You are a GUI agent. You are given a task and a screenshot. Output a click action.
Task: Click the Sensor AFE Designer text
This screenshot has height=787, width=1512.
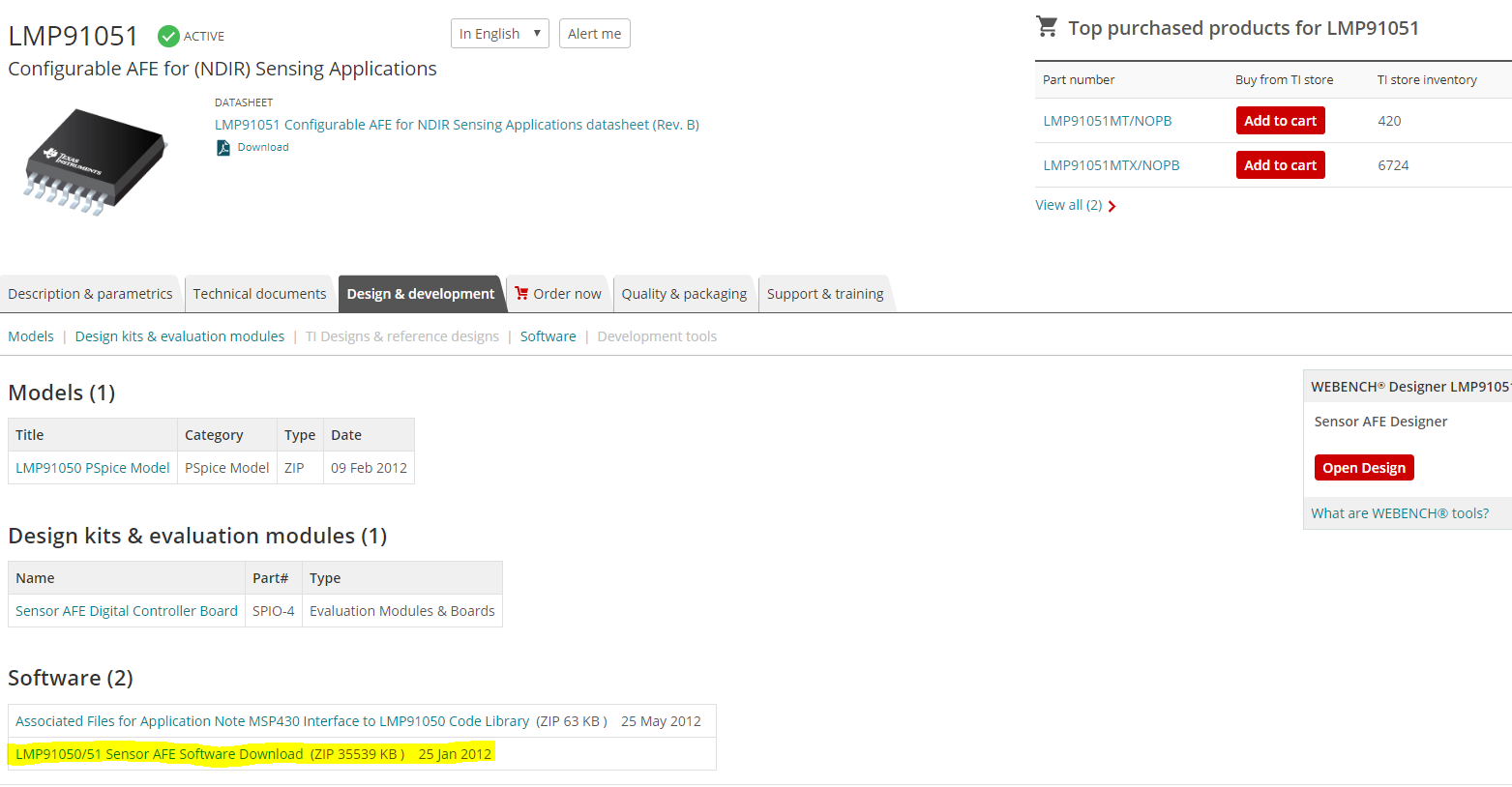coord(1380,422)
